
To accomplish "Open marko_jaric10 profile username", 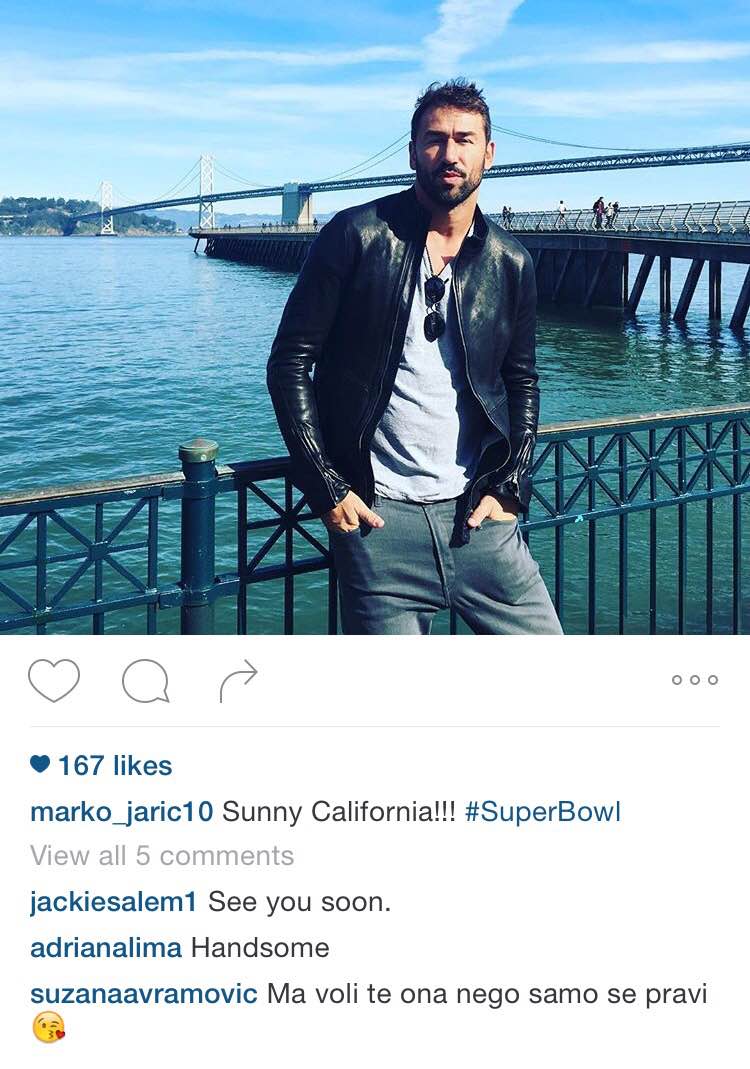I will coord(121,812).
